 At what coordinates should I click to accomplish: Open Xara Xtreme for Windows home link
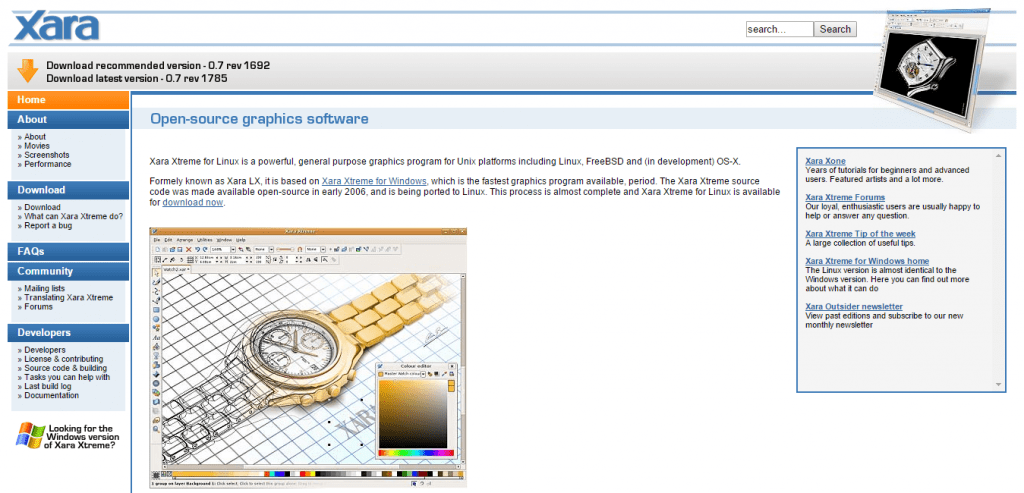[x=867, y=261]
